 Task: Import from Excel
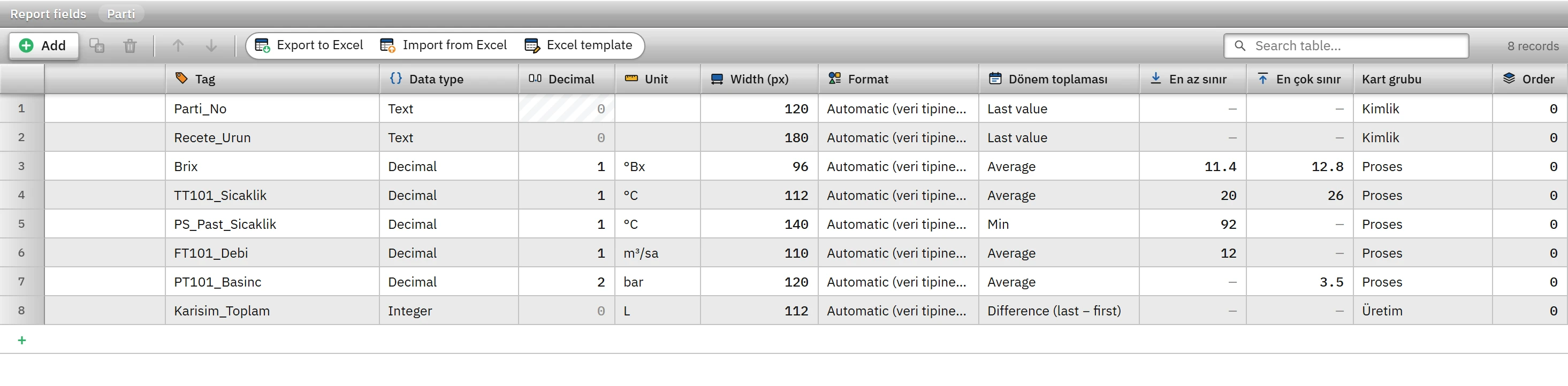(x=444, y=45)
